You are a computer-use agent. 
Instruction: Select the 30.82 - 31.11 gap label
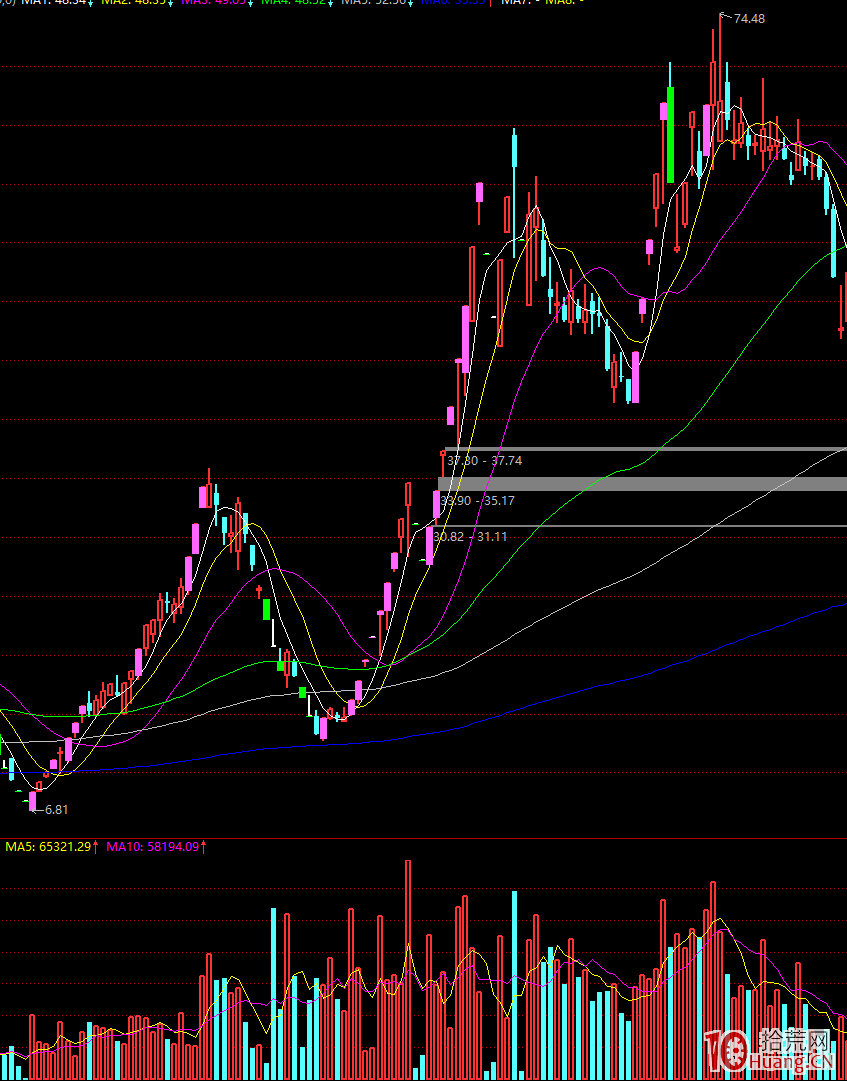click(x=470, y=536)
